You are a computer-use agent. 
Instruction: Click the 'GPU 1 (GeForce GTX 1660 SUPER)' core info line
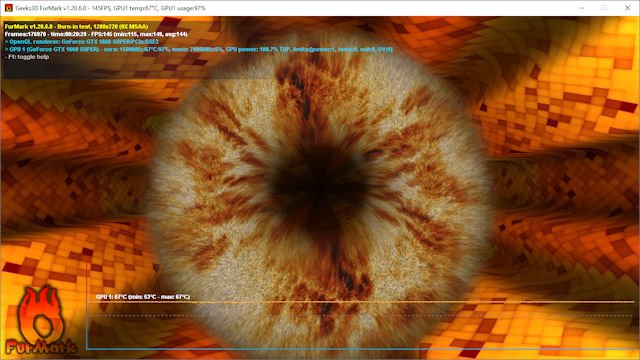point(199,49)
